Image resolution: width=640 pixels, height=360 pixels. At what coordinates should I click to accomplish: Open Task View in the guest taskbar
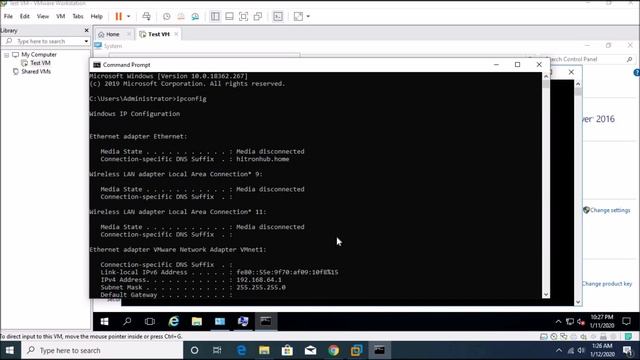150,322
